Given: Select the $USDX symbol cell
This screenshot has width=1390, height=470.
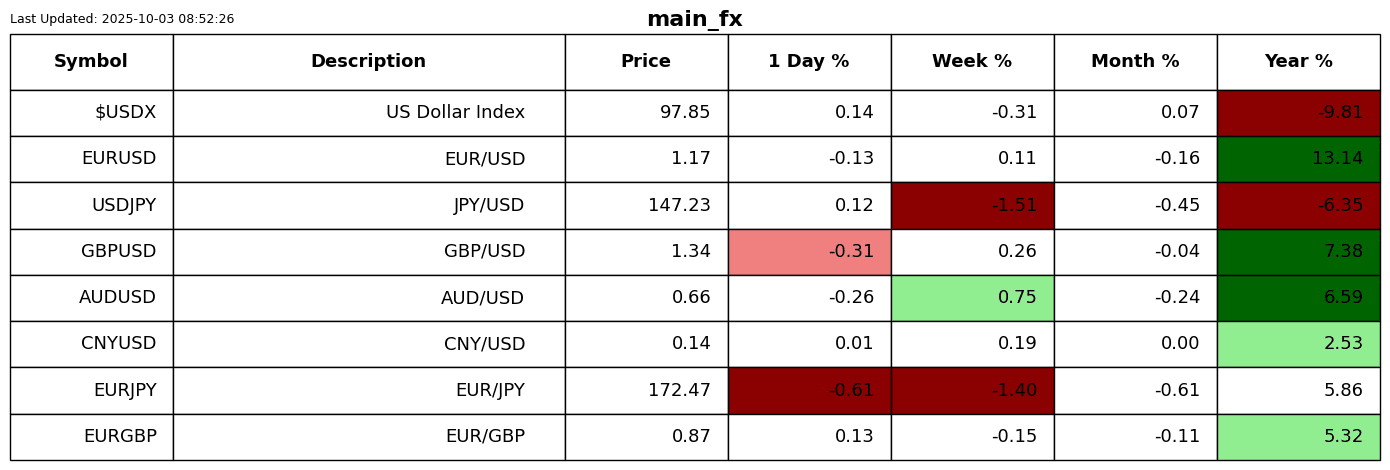Looking at the screenshot, I should click(x=91, y=113).
